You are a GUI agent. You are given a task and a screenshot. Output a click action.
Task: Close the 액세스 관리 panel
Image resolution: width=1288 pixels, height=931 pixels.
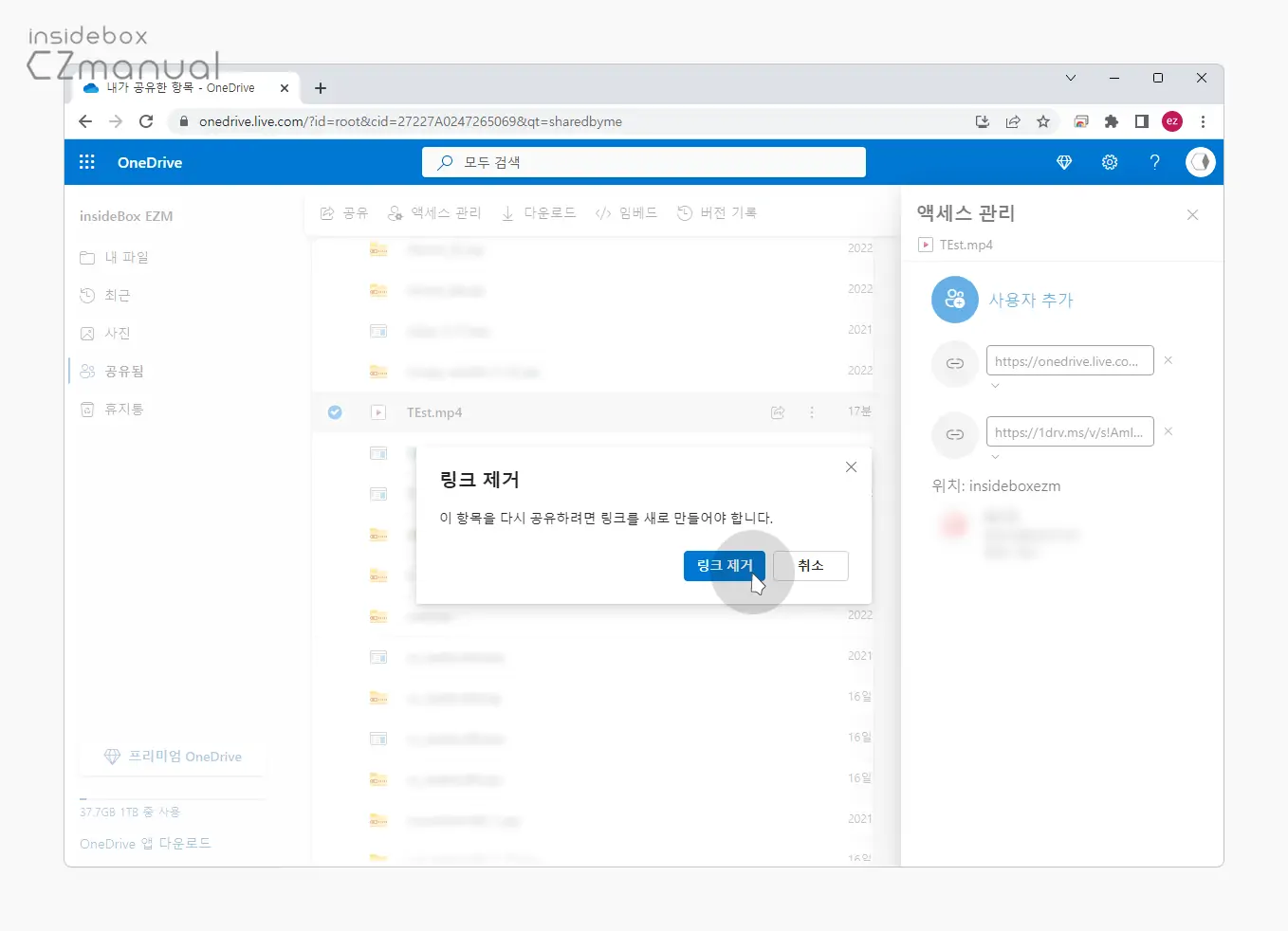[x=1192, y=215]
